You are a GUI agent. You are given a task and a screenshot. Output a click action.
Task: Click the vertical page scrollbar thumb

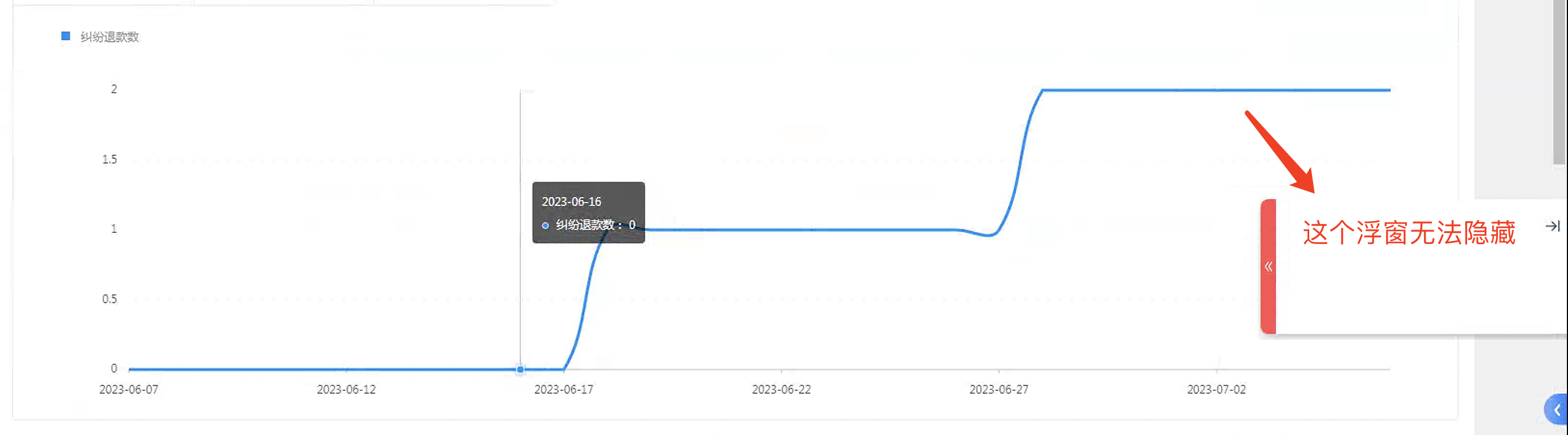click(x=1560, y=82)
